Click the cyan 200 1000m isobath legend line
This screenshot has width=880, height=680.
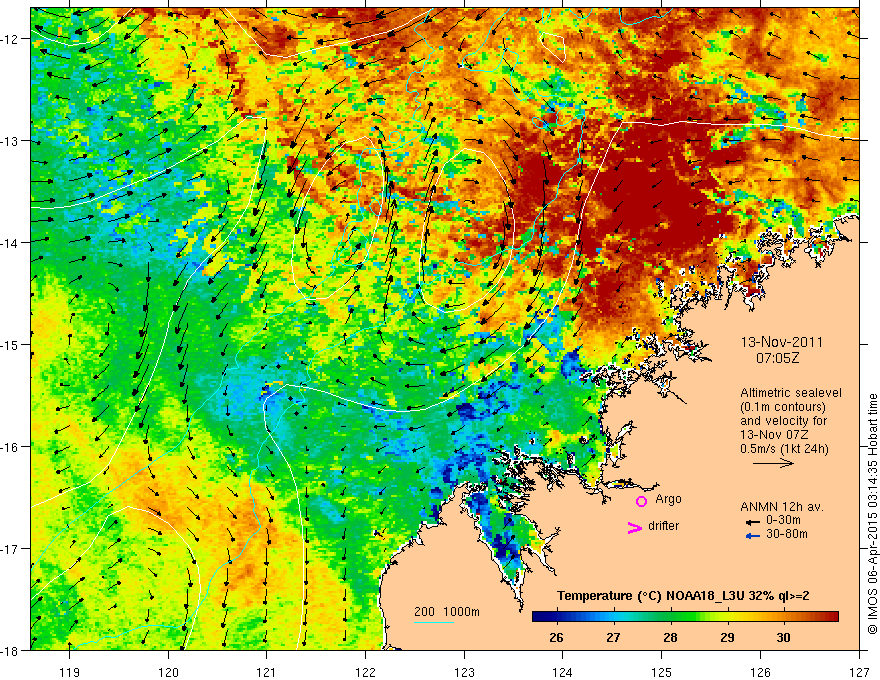pos(434,622)
